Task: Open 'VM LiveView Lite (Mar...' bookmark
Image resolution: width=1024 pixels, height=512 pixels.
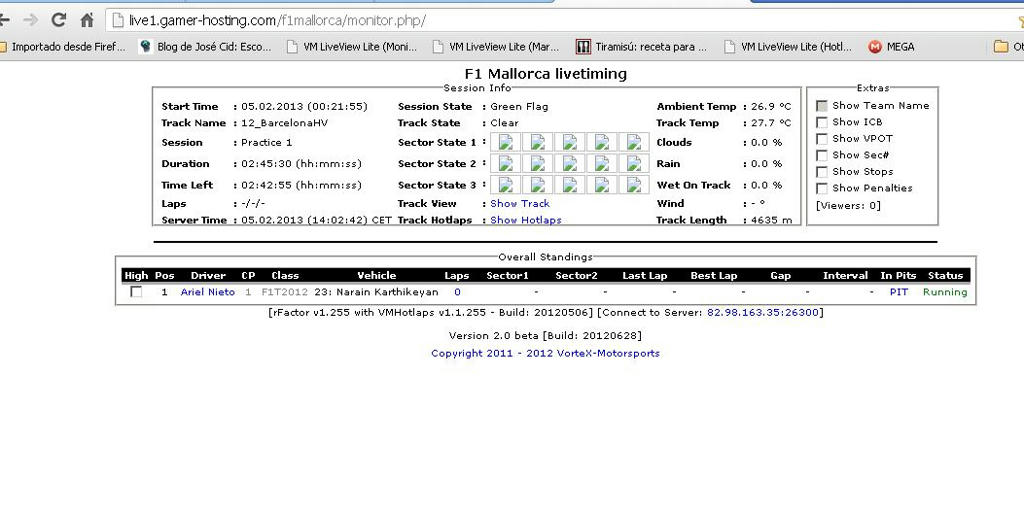Action: click(496, 47)
